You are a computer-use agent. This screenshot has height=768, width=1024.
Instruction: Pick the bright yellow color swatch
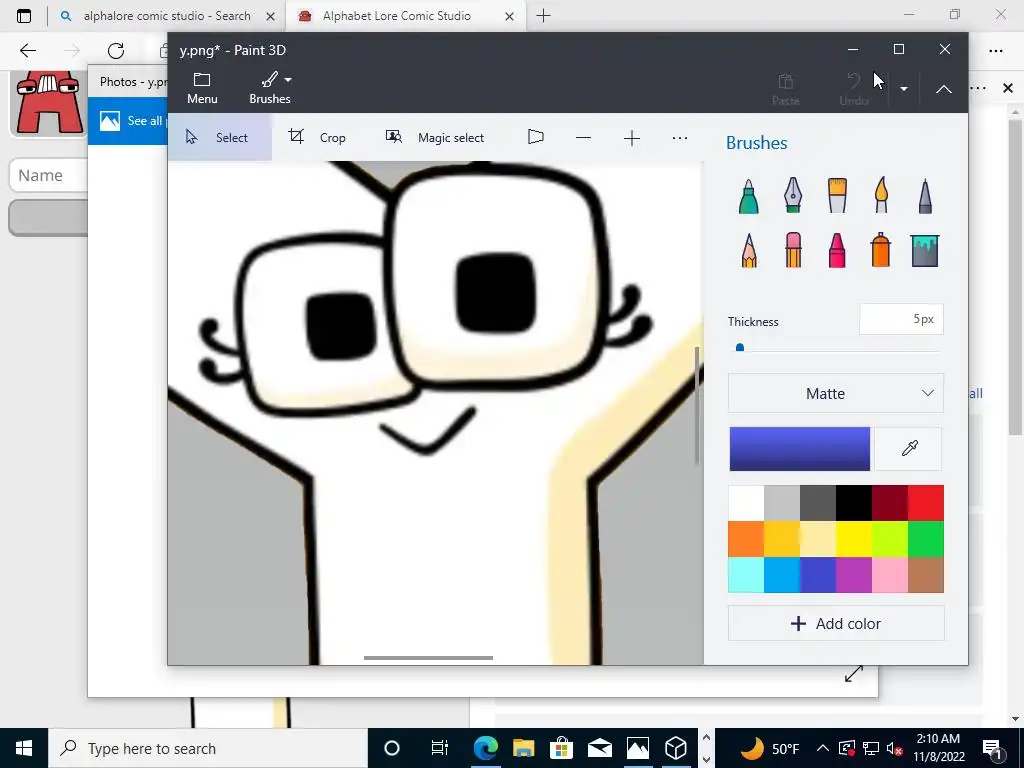pyautogui.click(x=854, y=539)
